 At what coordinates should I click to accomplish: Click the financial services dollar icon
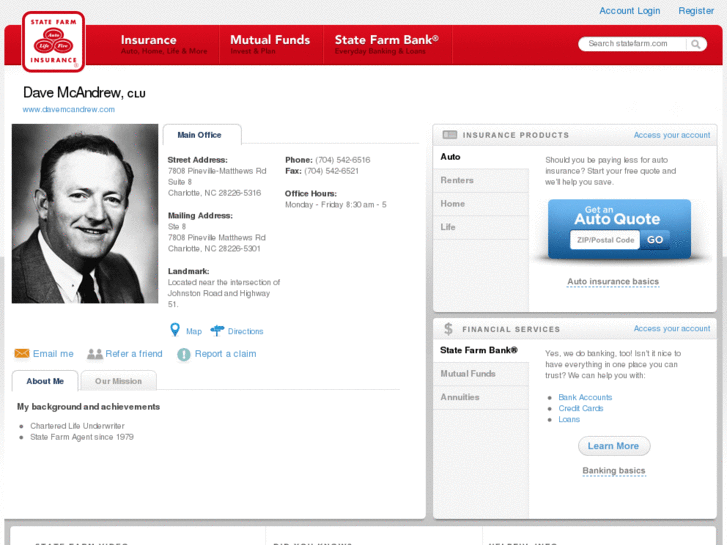(448, 329)
